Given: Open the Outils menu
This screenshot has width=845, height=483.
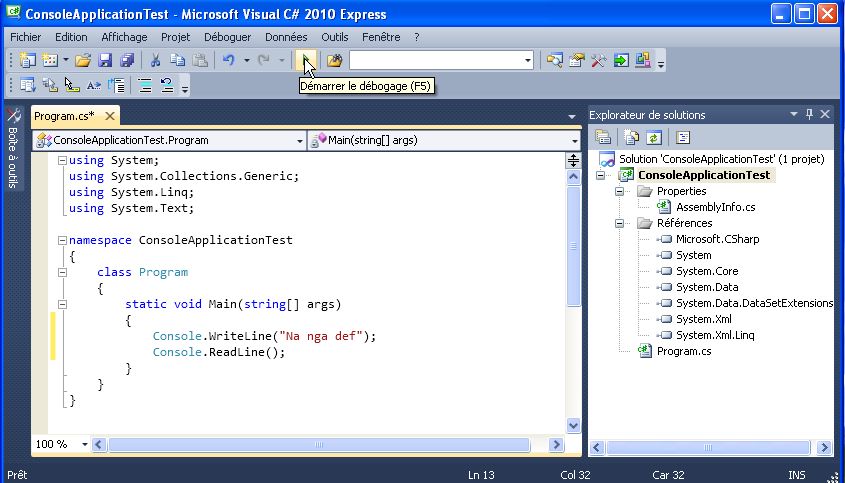Looking at the screenshot, I should coord(335,37).
